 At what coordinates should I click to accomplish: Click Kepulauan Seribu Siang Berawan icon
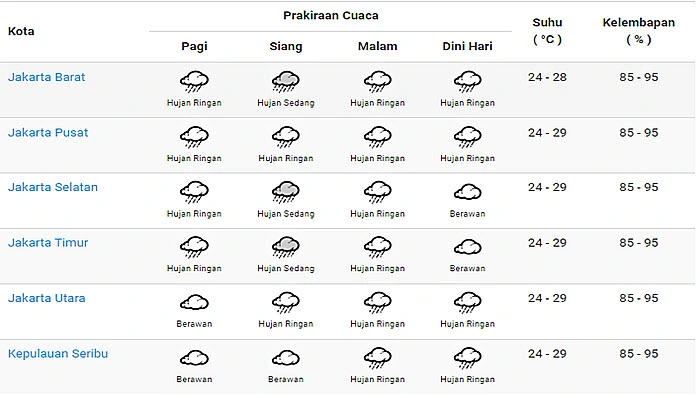(286, 358)
